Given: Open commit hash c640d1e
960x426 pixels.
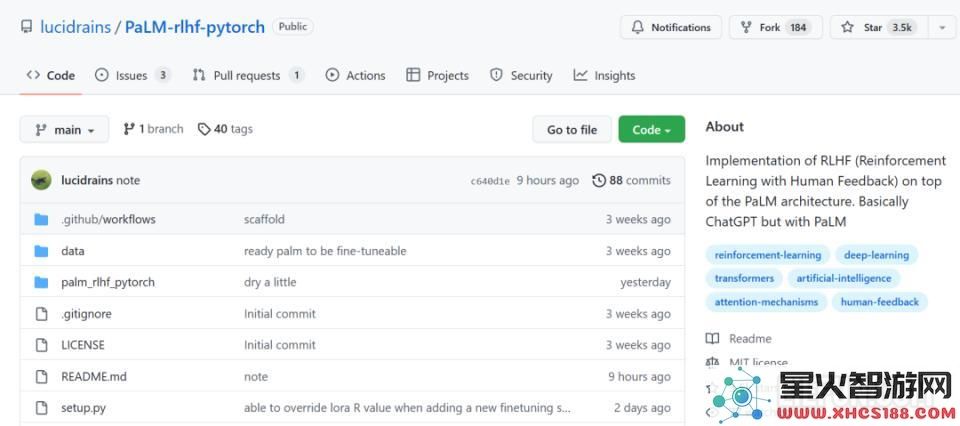Looking at the screenshot, I should point(490,181).
